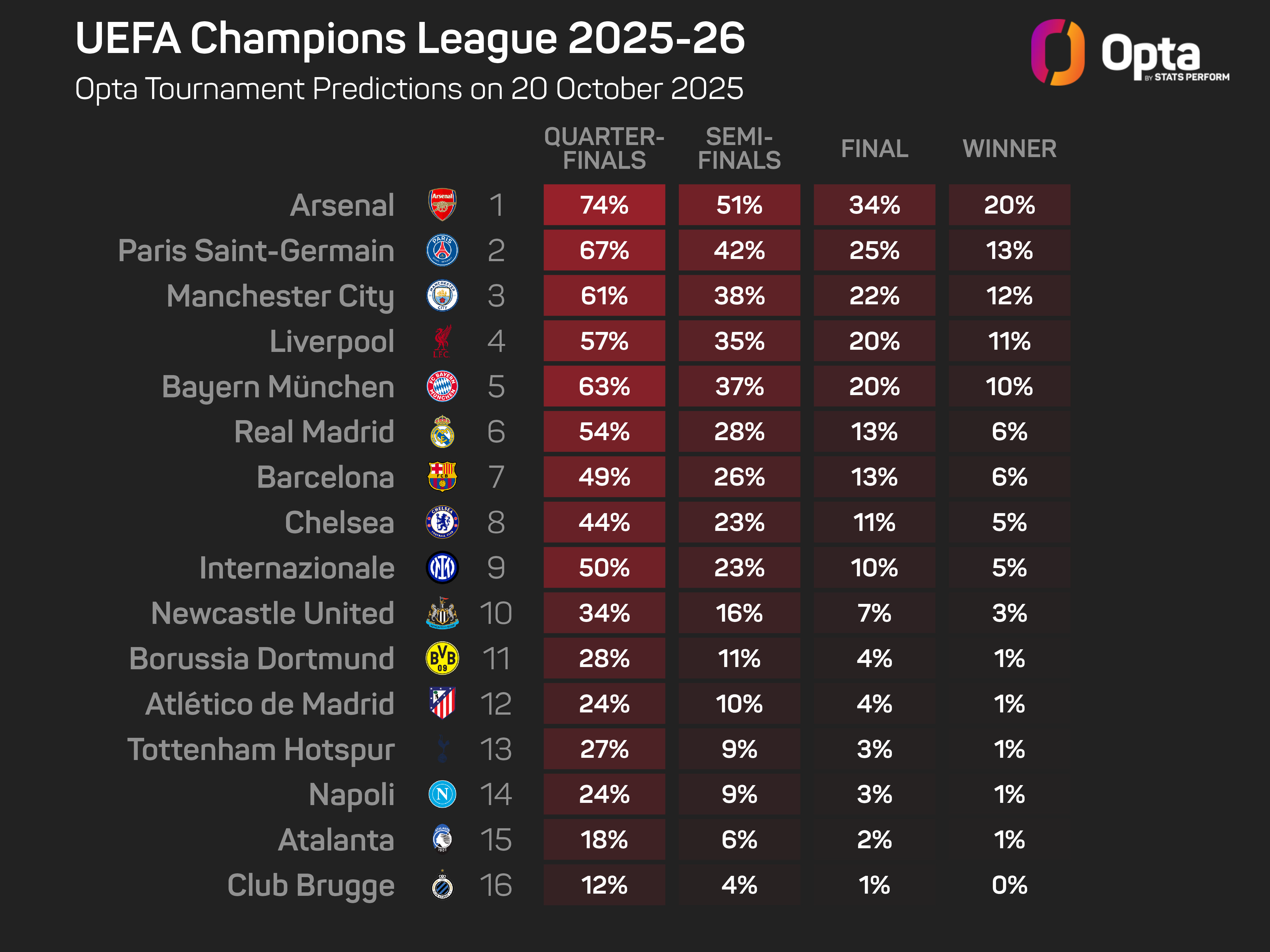The width and height of the screenshot is (1270, 952).
Task: Select the Bayern München logo
Action: pos(442,386)
